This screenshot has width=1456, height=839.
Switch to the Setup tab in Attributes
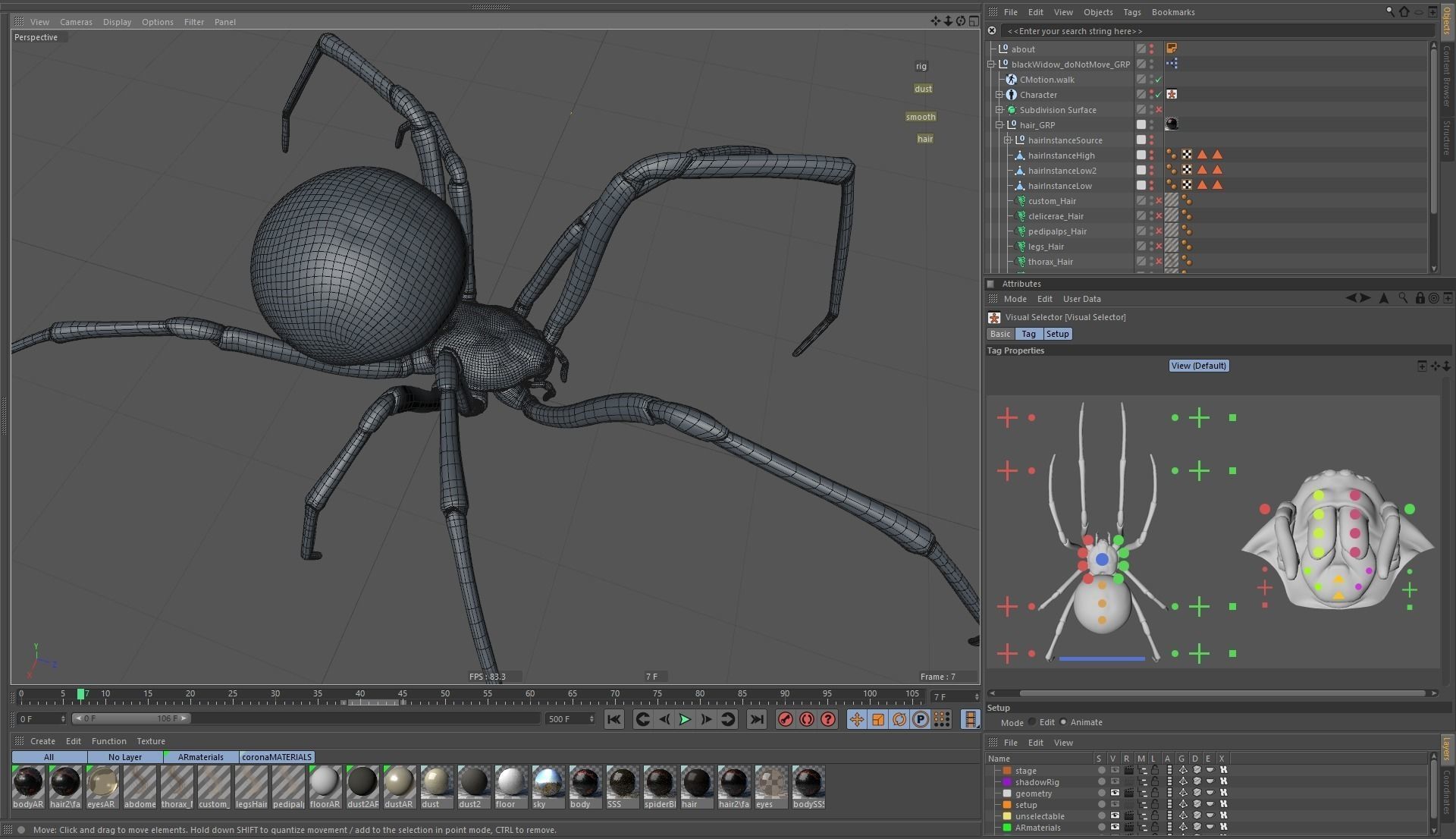click(x=1057, y=334)
